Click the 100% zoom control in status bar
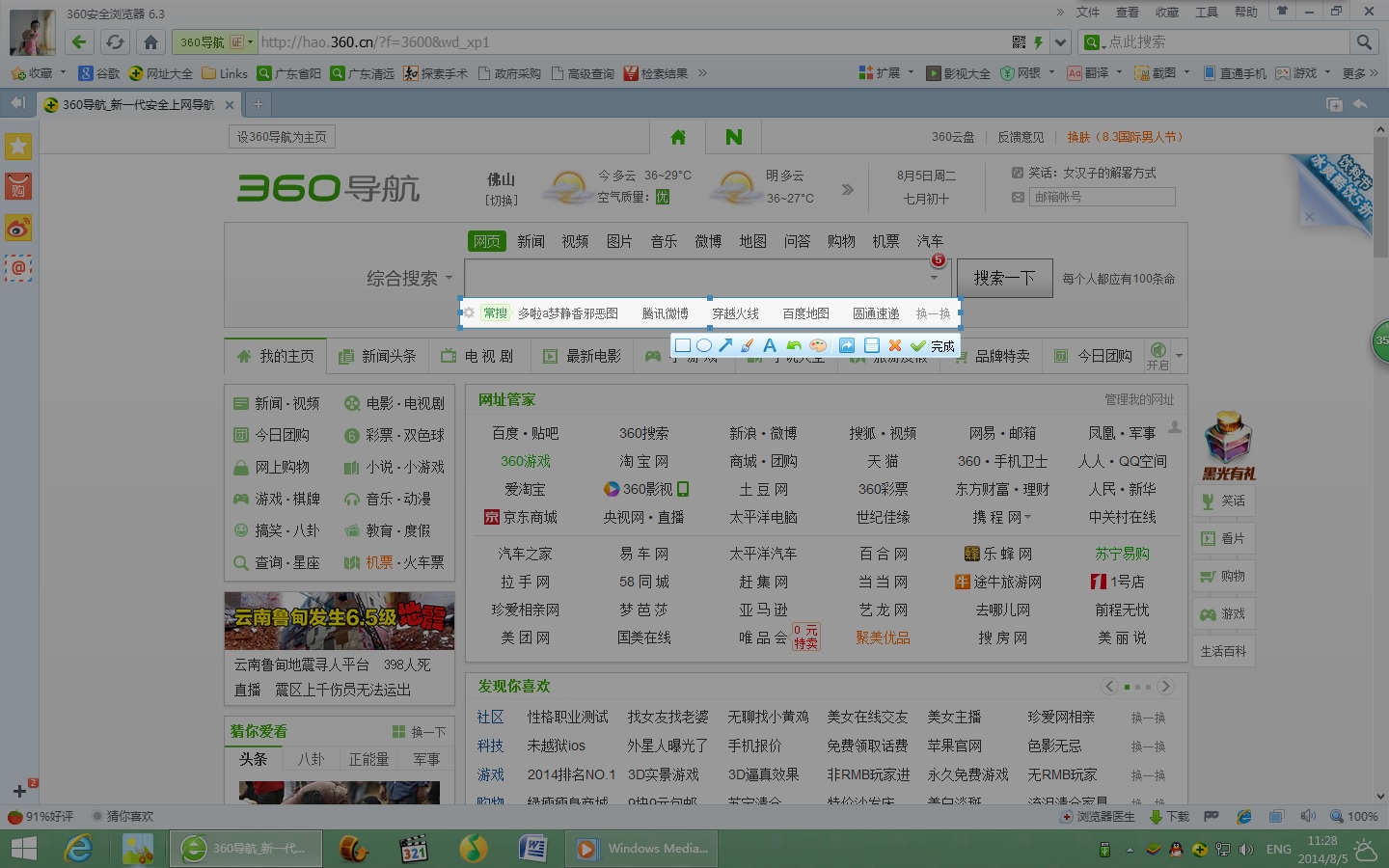 [x=1353, y=816]
